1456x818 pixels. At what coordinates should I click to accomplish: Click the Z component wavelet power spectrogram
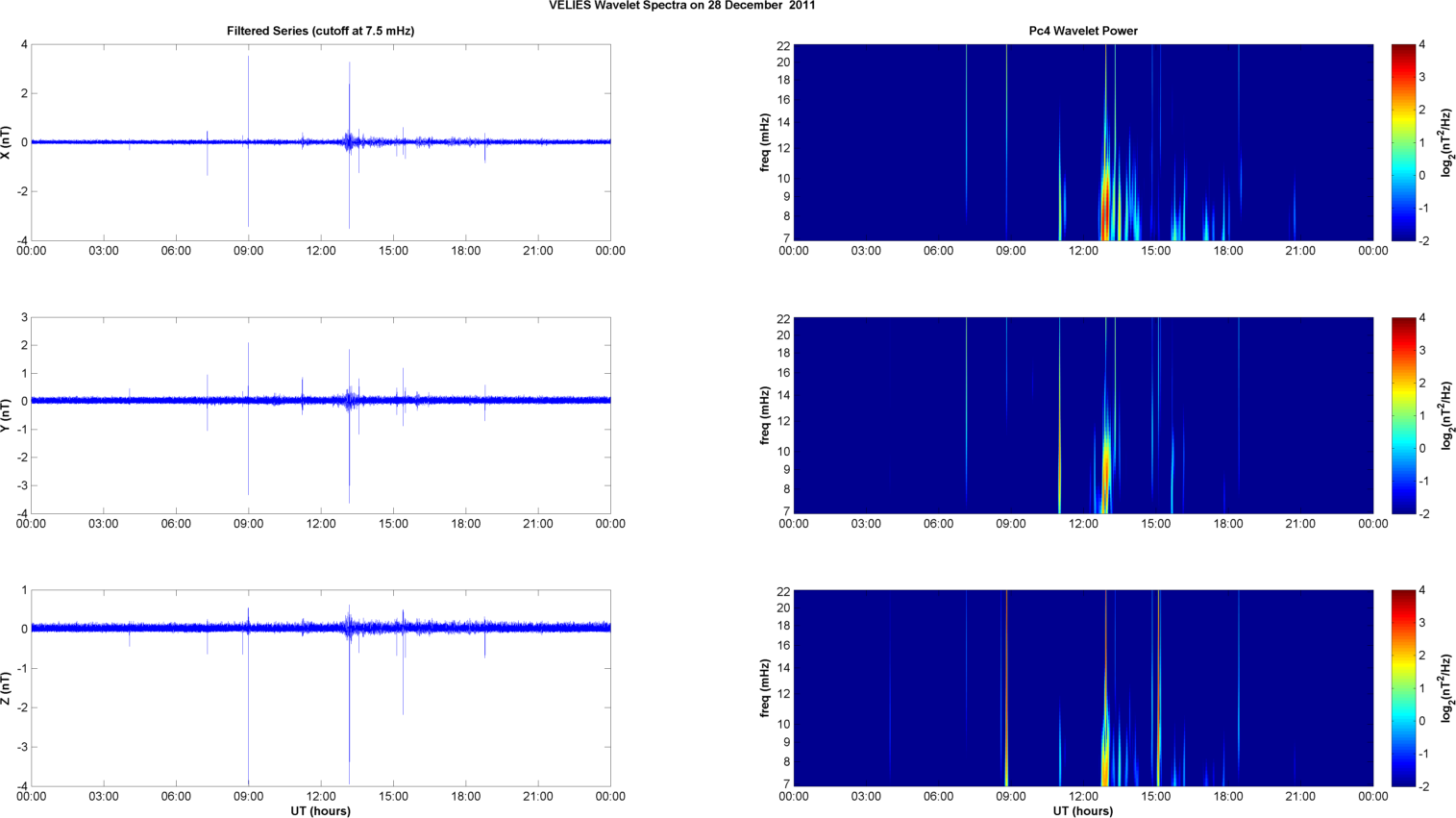click(1082, 688)
